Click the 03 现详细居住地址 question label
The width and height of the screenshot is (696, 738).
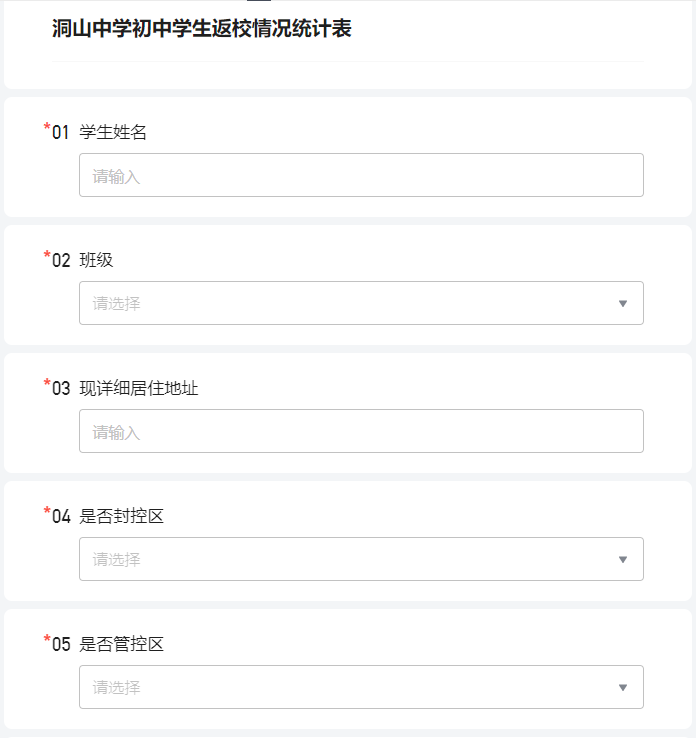pyautogui.click(x=125, y=388)
